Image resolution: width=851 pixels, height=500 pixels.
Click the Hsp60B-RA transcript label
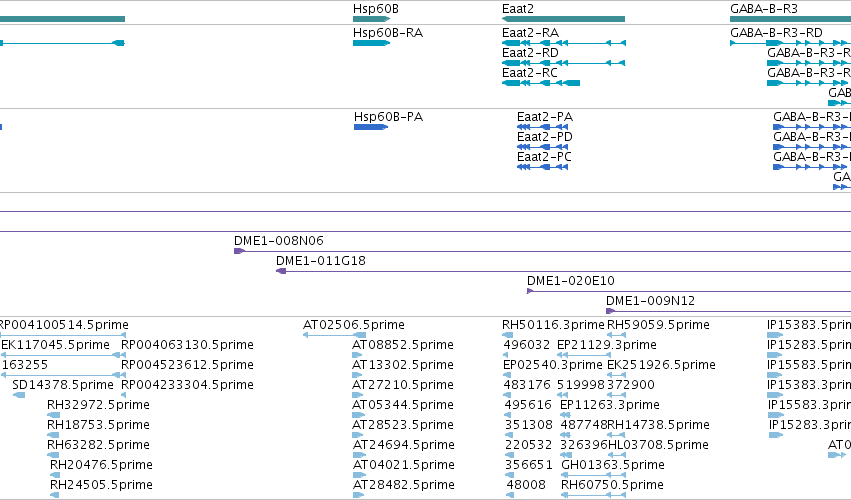(388, 33)
